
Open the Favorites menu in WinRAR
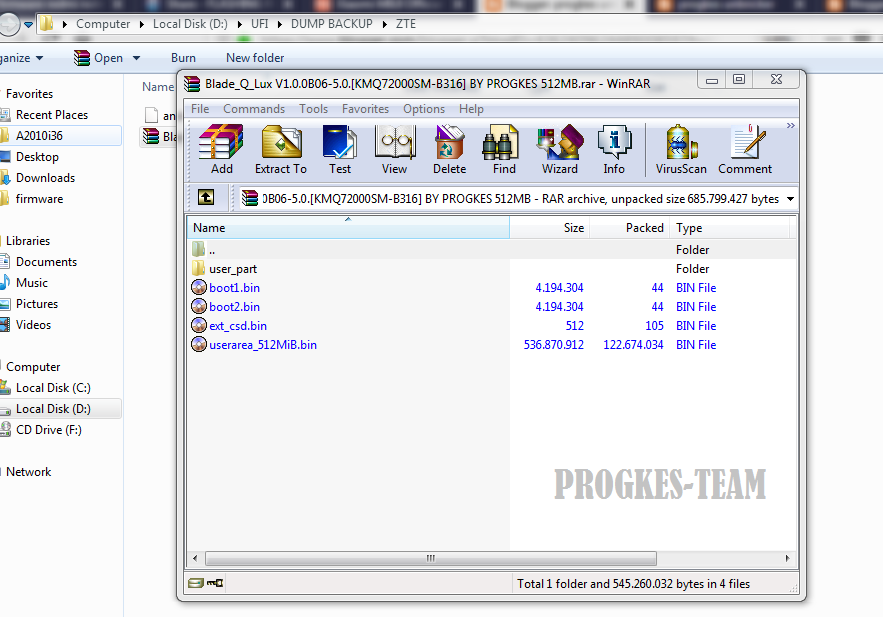(365, 109)
